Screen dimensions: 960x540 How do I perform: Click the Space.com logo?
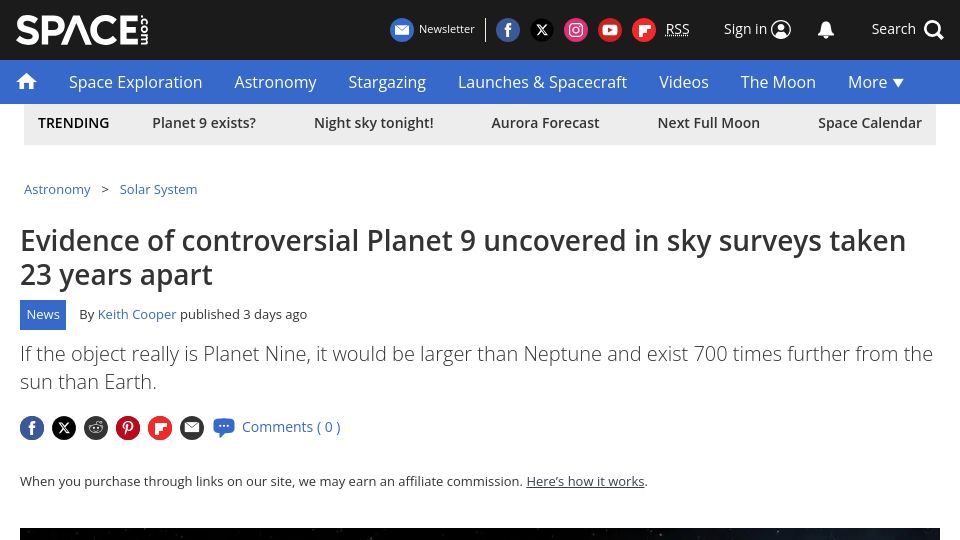(x=83, y=30)
